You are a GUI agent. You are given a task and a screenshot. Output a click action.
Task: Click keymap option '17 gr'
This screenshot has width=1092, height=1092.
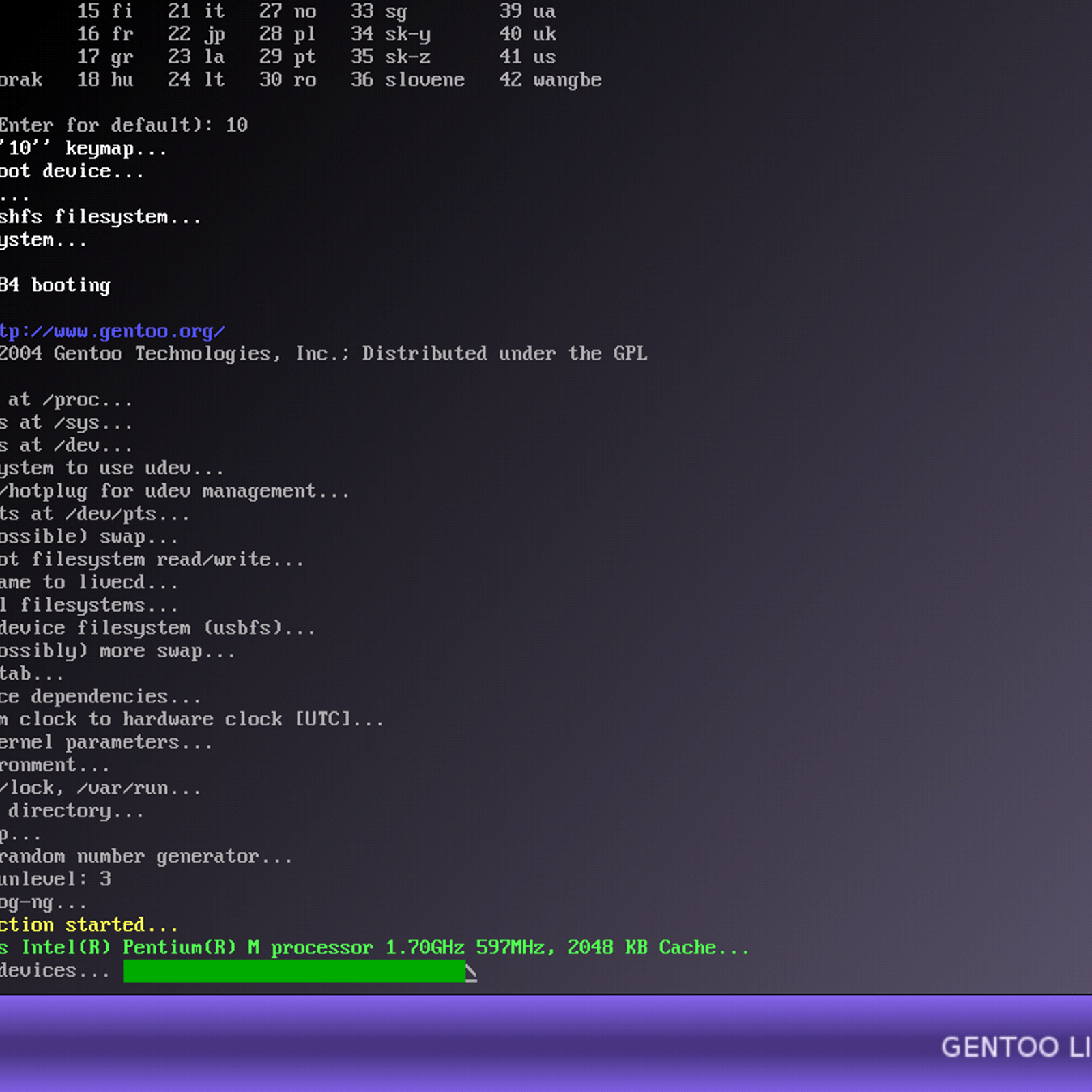coord(105,57)
